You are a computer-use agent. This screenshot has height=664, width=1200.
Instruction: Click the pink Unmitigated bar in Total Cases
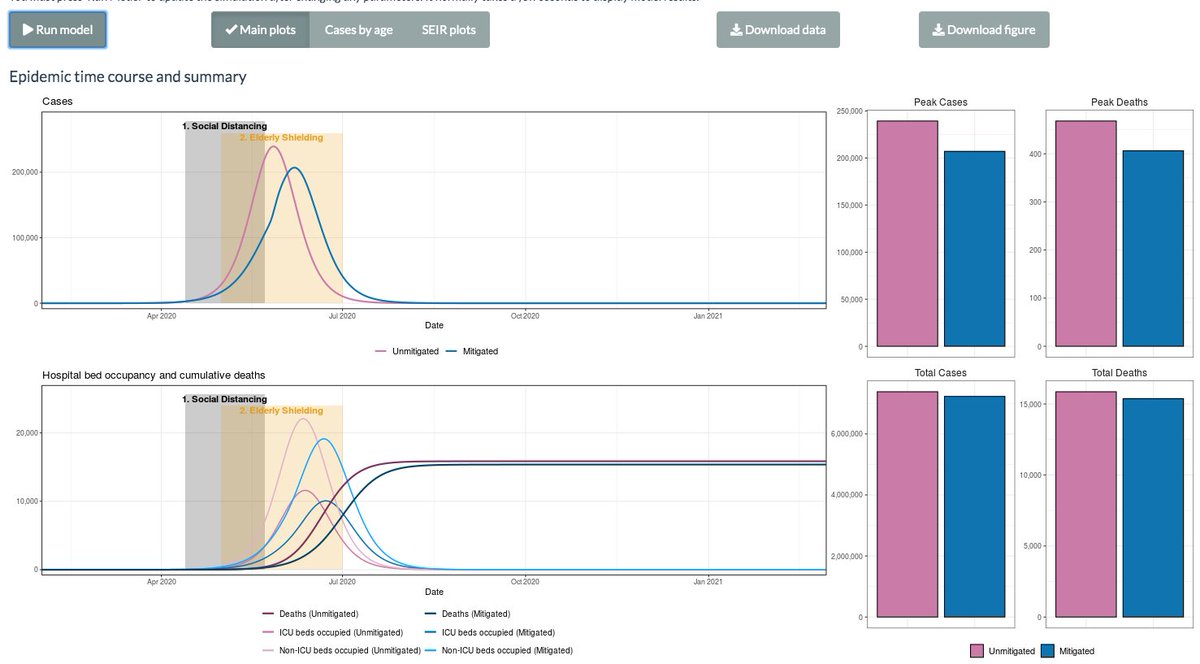pyautogui.click(x=907, y=504)
